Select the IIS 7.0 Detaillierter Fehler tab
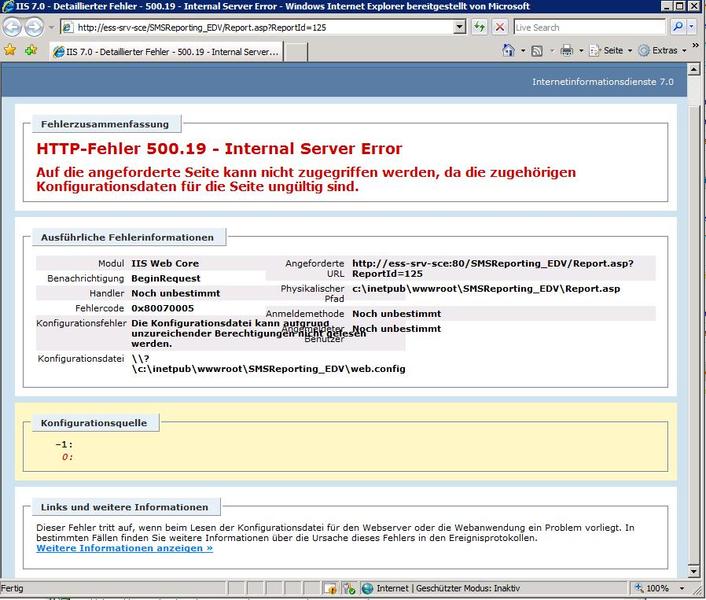 pyautogui.click(x=167, y=52)
